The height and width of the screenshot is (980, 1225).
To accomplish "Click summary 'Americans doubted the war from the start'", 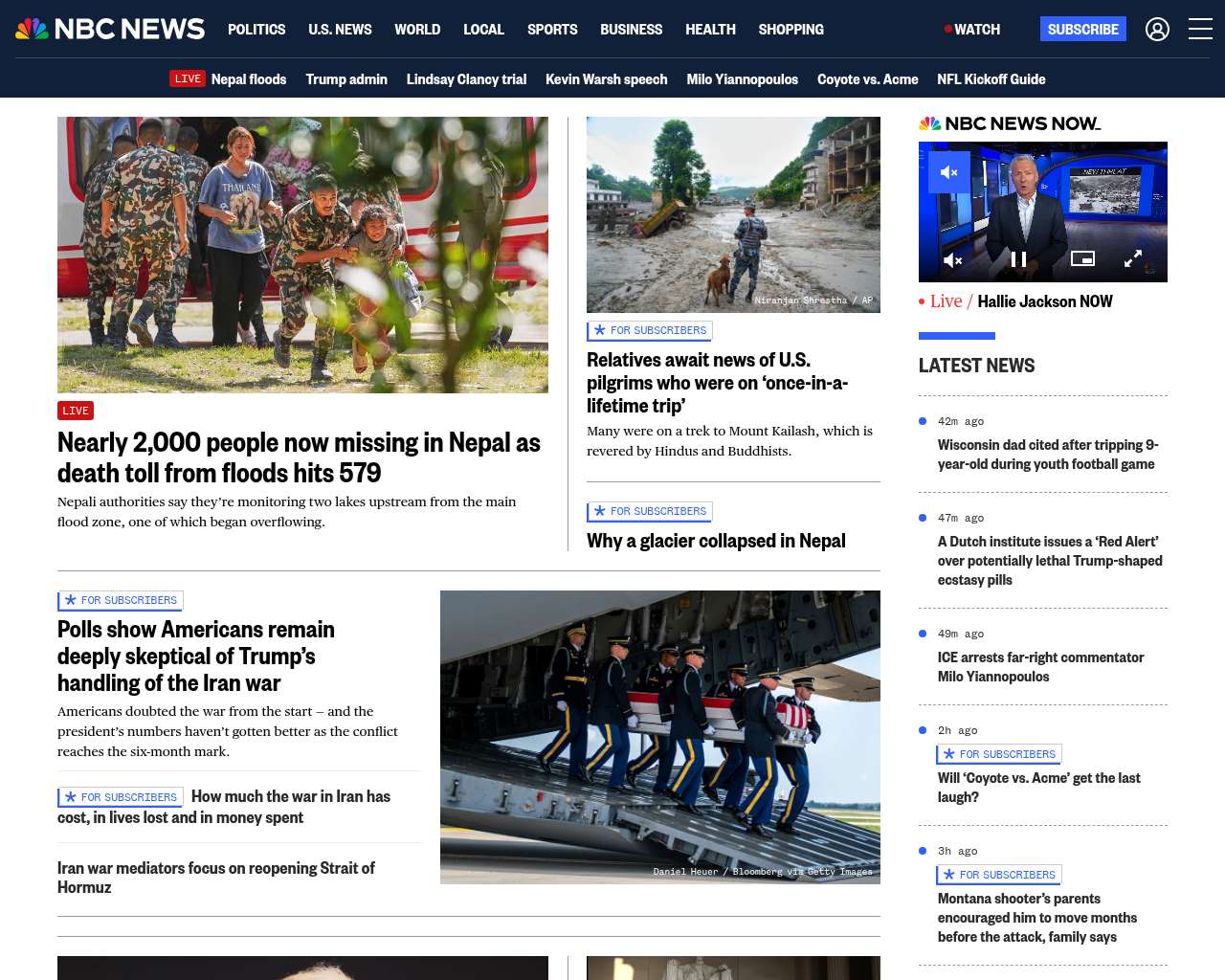I will [x=228, y=731].
